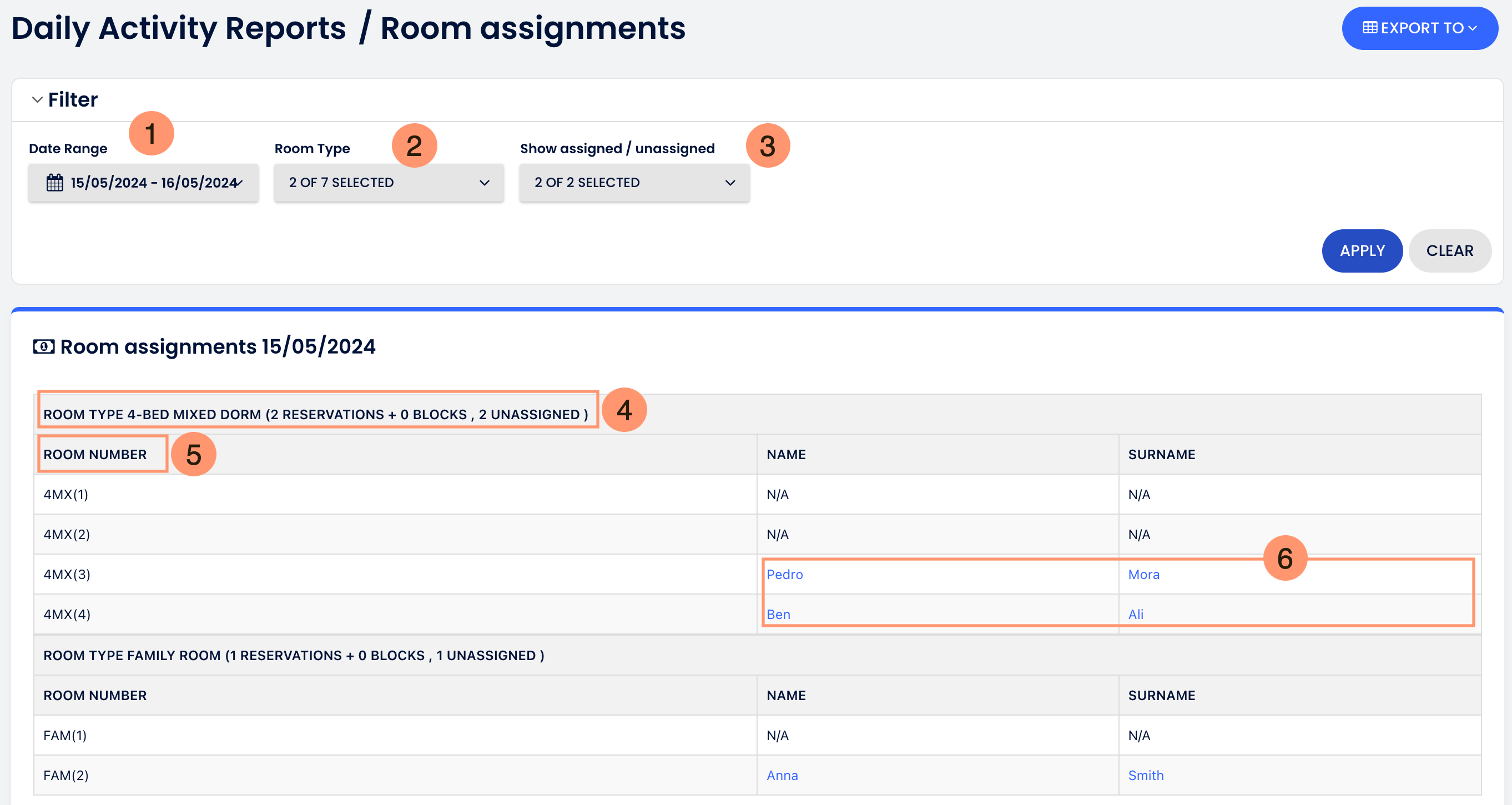
Task: Open guest link Ben
Action: point(778,614)
